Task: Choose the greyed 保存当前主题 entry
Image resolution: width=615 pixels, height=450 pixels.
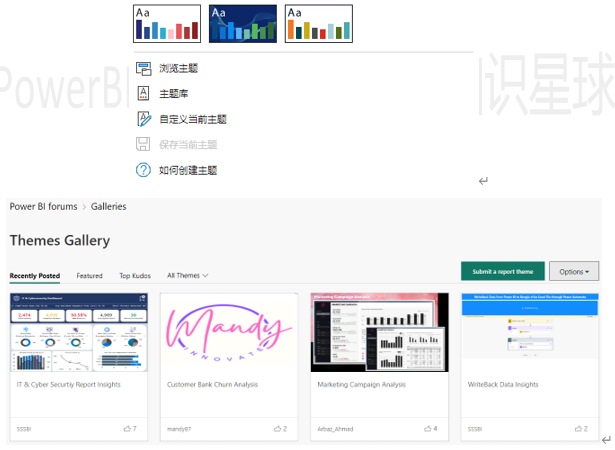Action: (x=188, y=145)
